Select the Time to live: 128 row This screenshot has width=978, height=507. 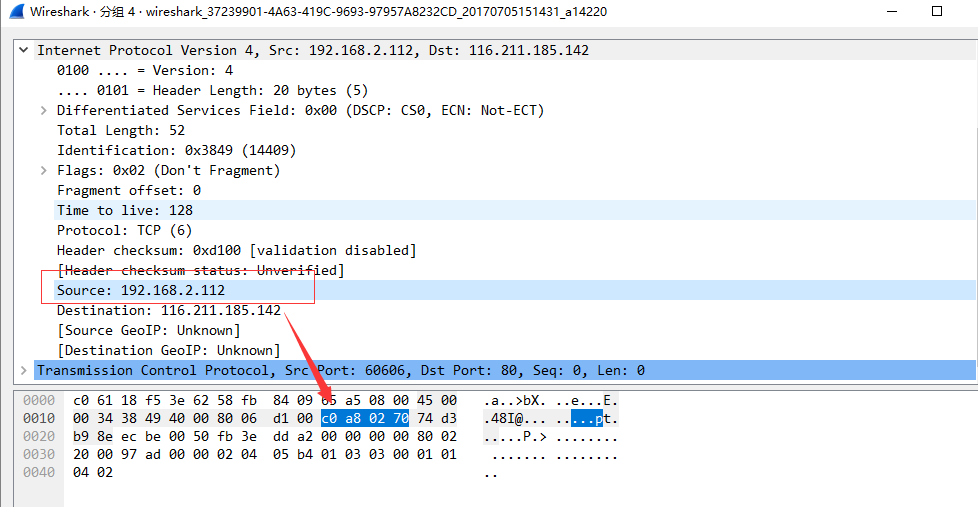[x=515, y=210]
